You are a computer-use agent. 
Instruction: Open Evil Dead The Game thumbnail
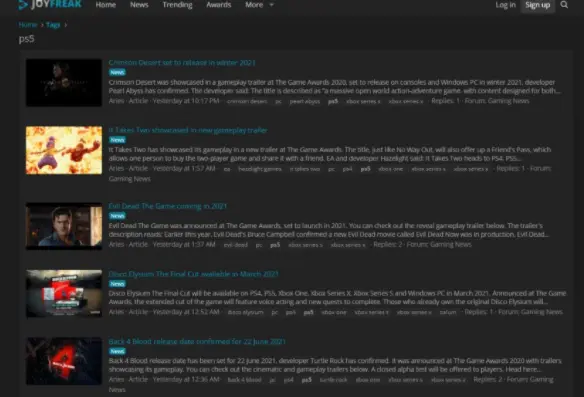click(x=64, y=226)
